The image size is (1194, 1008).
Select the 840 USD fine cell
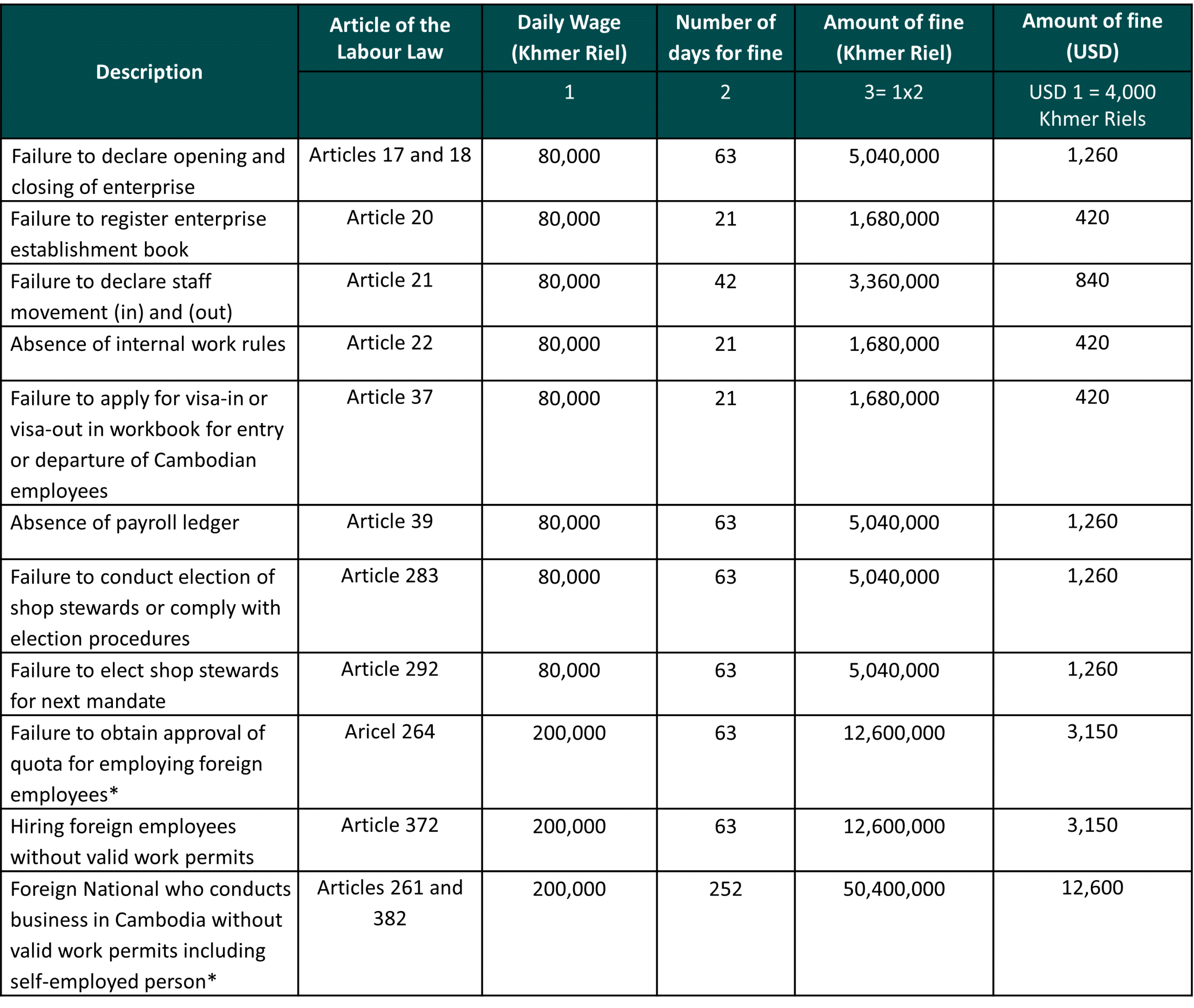(1092, 280)
